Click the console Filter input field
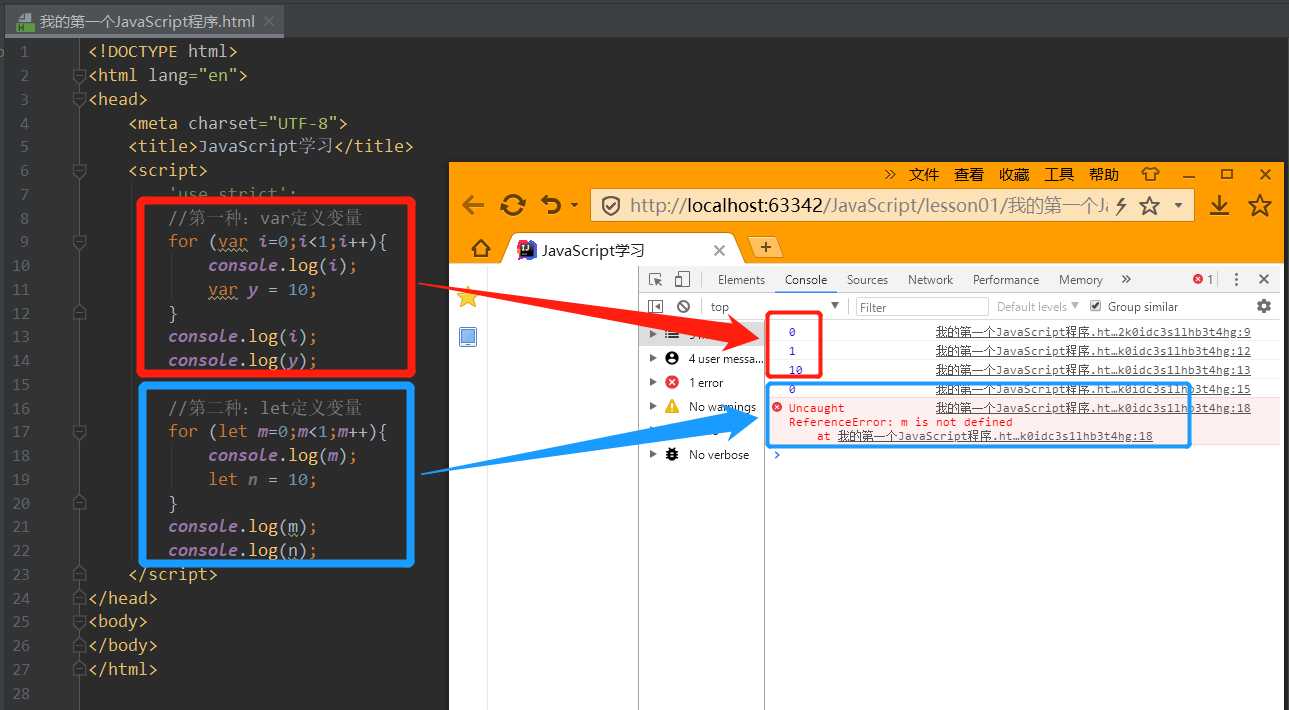Image resolution: width=1289 pixels, height=710 pixels. [x=922, y=307]
